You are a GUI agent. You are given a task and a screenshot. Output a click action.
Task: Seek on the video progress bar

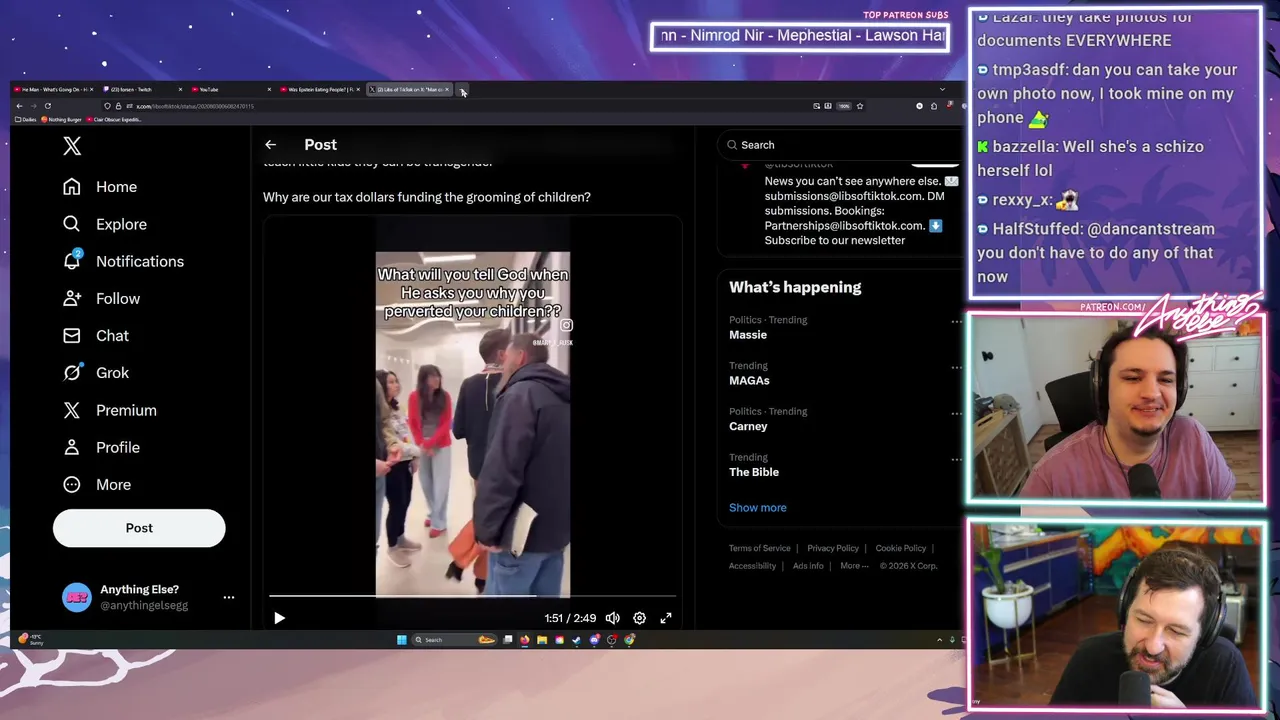(473, 596)
